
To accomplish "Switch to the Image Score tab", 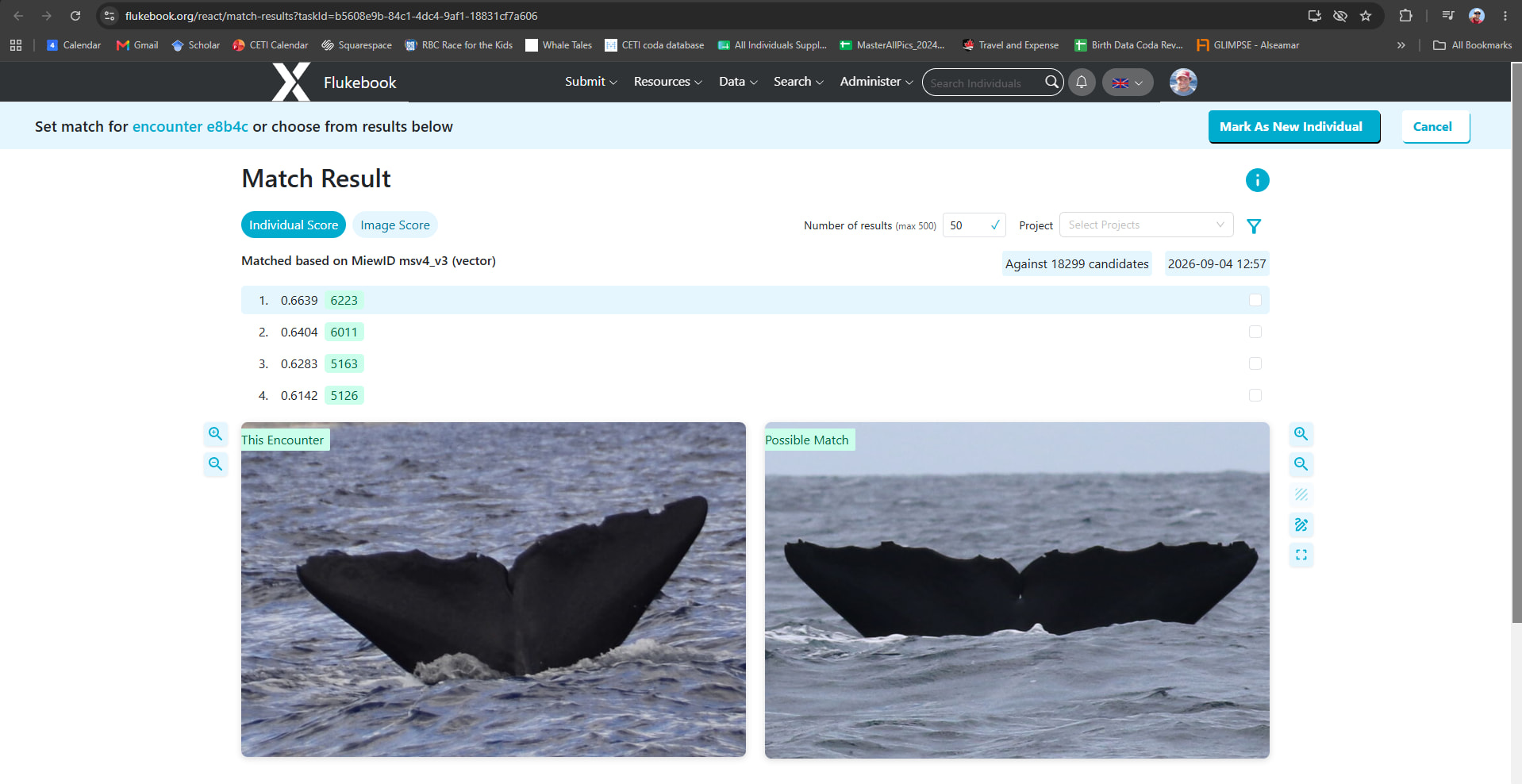I will (x=395, y=225).
